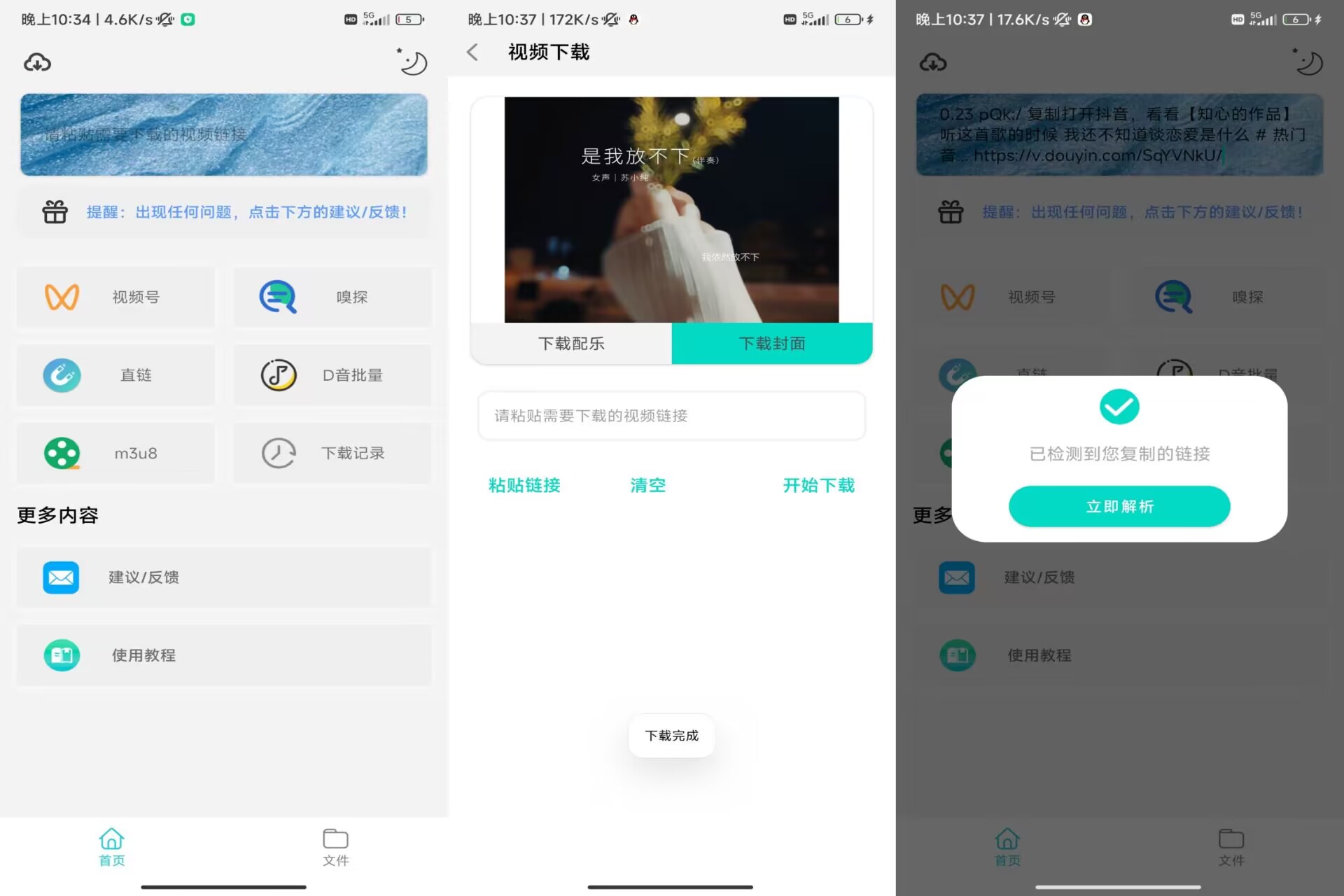Select 下载封面 cover image download tab
The height and width of the screenshot is (896, 1344).
(772, 343)
